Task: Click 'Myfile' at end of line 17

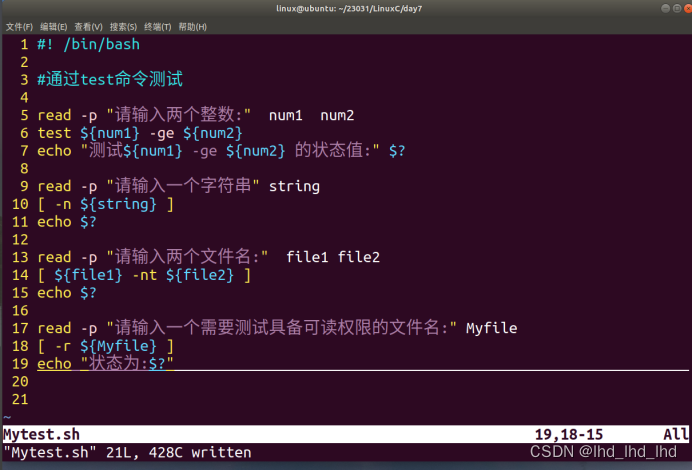Action: pos(491,328)
